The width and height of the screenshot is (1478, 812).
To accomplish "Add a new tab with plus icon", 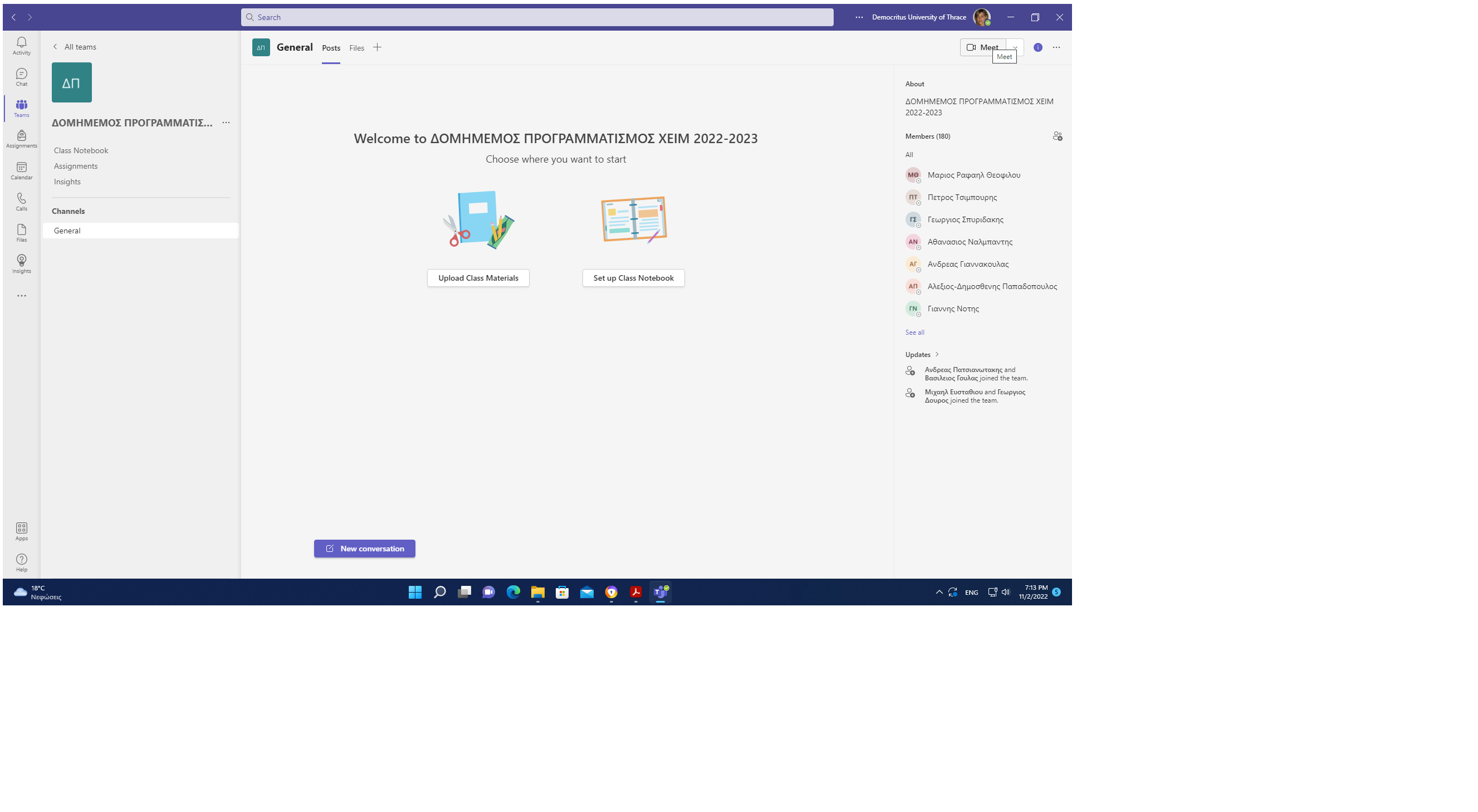I will pos(377,48).
